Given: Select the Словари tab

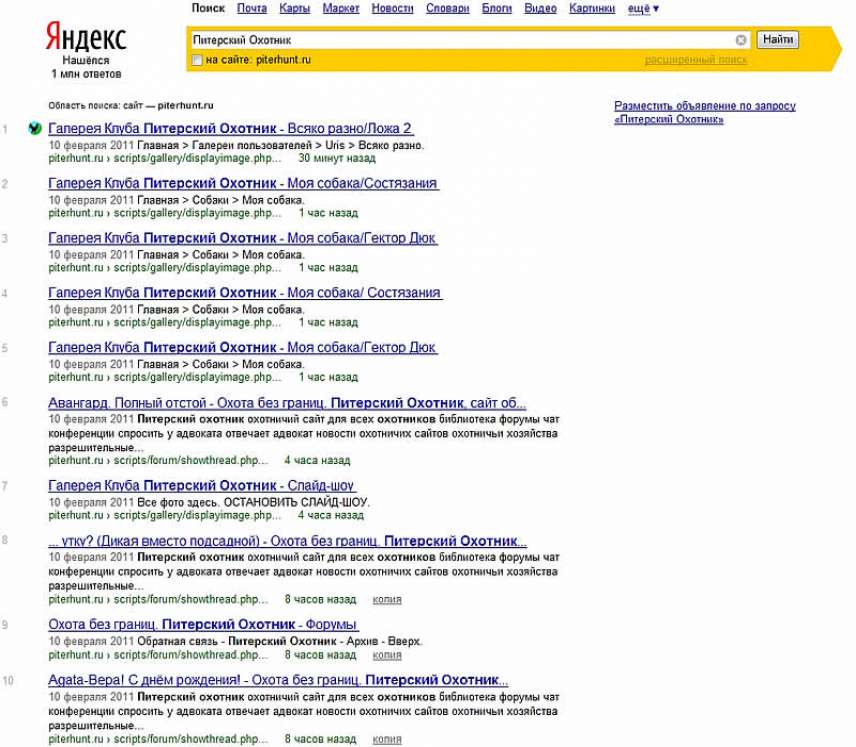Looking at the screenshot, I should coord(447,8).
